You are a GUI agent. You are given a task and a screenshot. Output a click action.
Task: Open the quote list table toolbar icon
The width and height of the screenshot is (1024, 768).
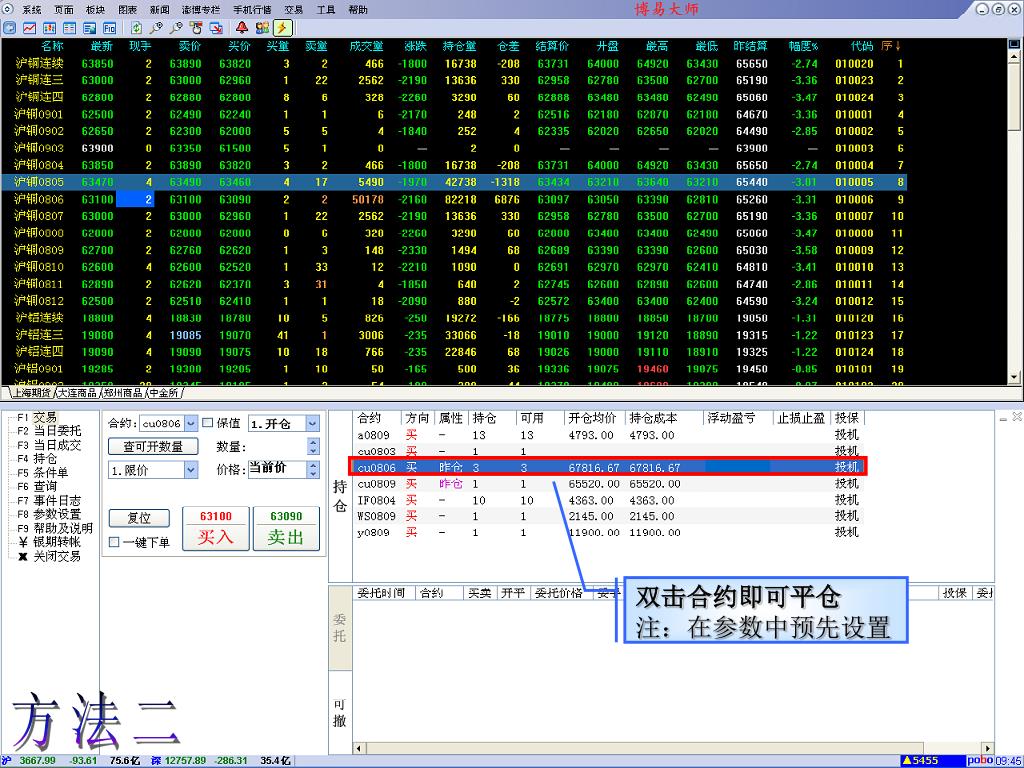[69, 28]
